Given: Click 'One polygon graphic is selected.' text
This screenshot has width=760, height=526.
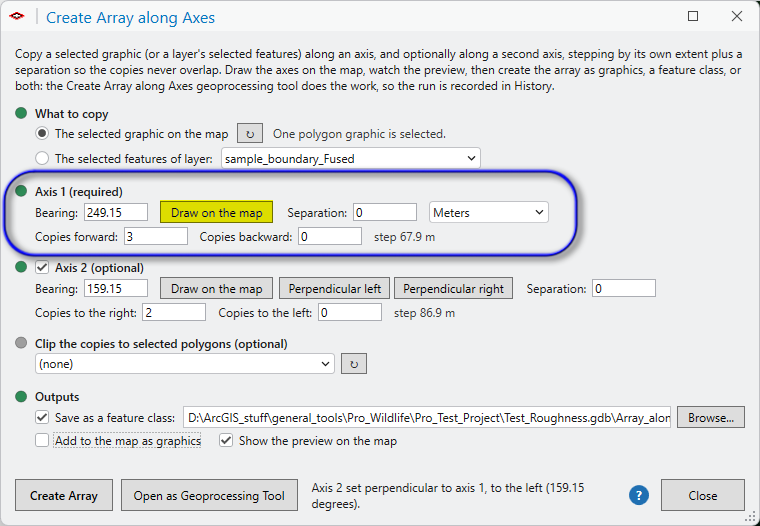Looking at the screenshot, I should (x=359, y=134).
